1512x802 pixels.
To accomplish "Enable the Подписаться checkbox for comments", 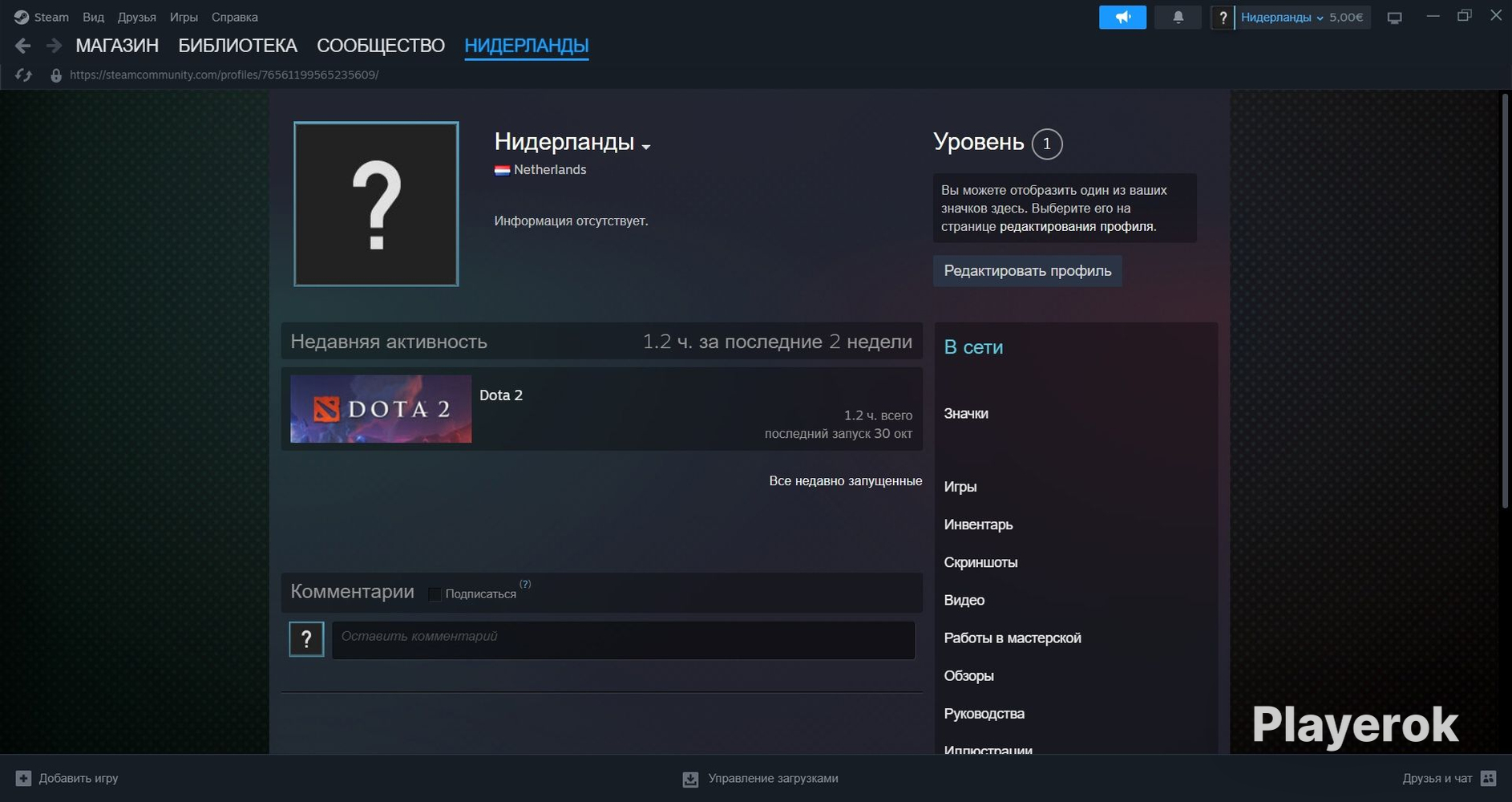I will click(435, 594).
